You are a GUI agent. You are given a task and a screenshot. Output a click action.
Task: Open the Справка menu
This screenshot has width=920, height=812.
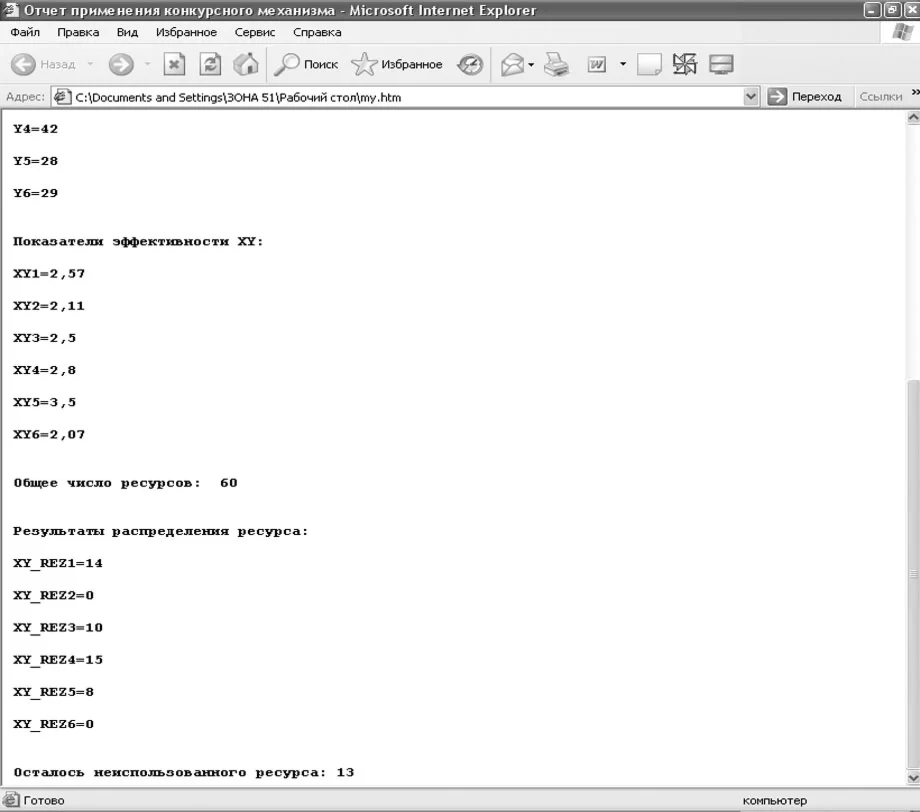(317, 32)
